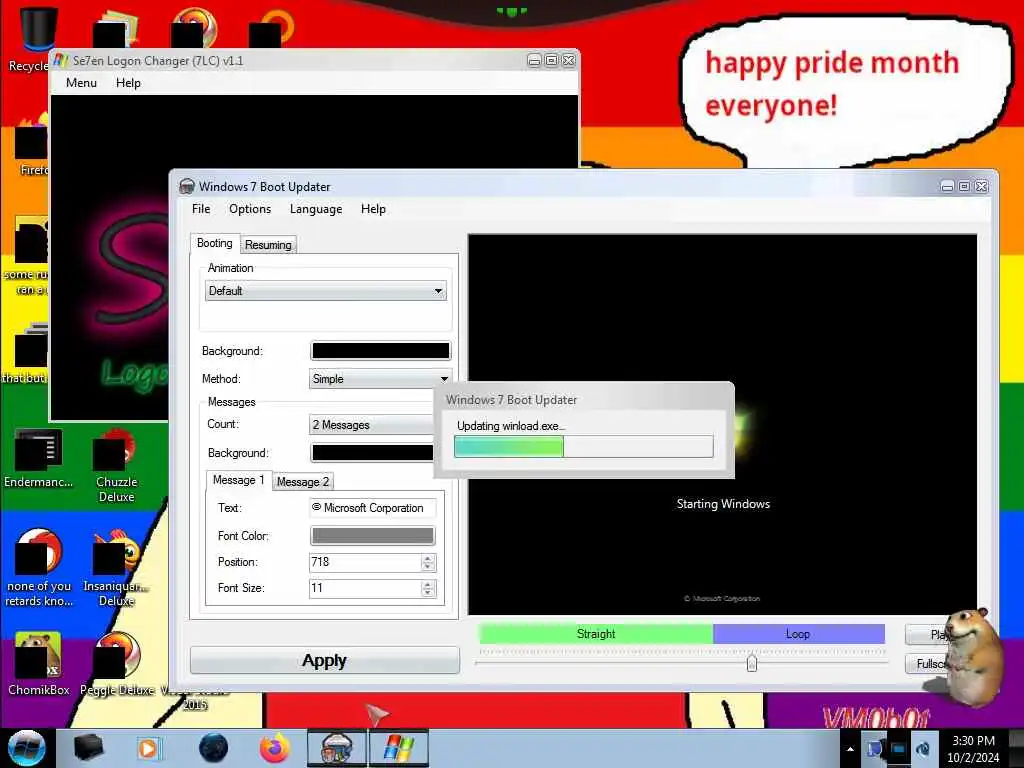This screenshot has height=768, width=1024.
Task: Open the clock showing 3:30 PM
Action: click(973, 749)
